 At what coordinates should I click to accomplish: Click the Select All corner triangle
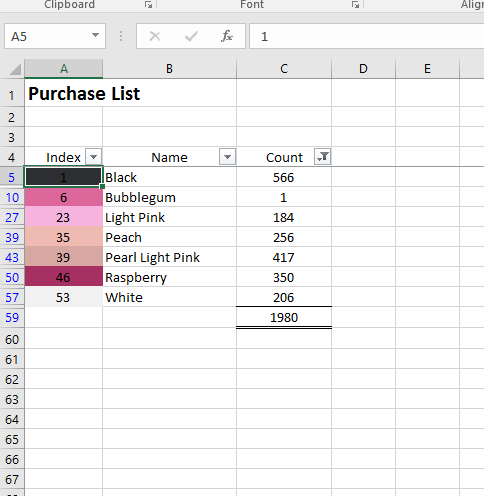pos(15,69)
